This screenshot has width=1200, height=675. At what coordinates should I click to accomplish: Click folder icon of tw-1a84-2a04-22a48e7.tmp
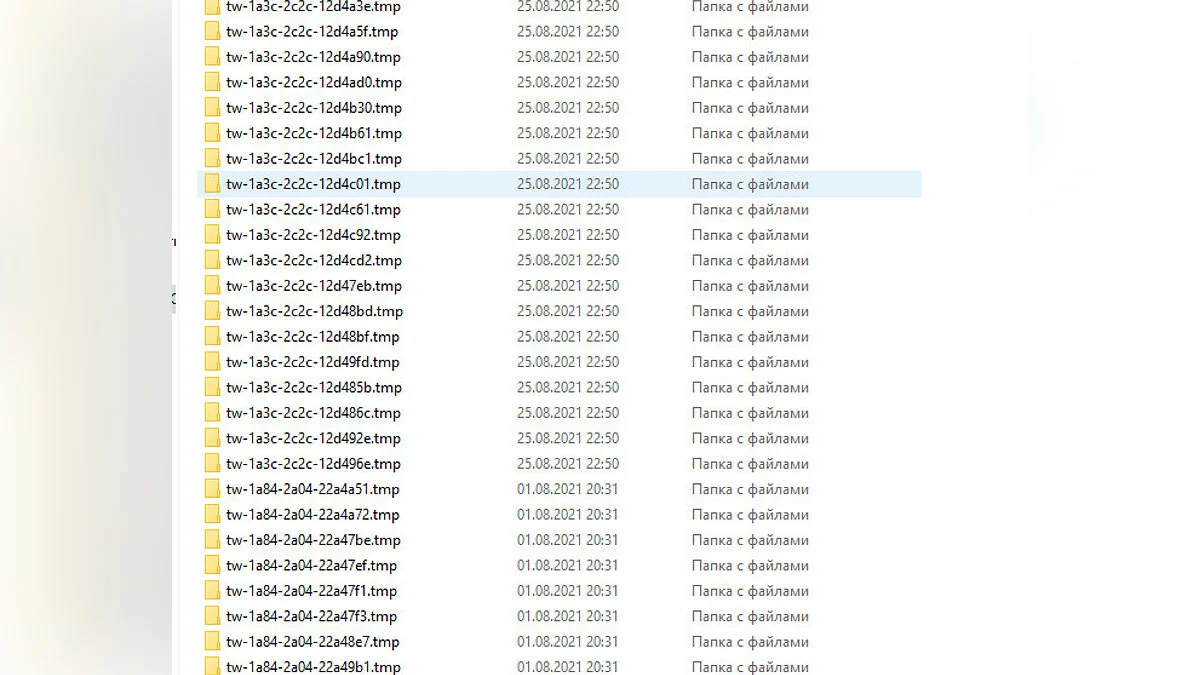[x=212, y=642]
